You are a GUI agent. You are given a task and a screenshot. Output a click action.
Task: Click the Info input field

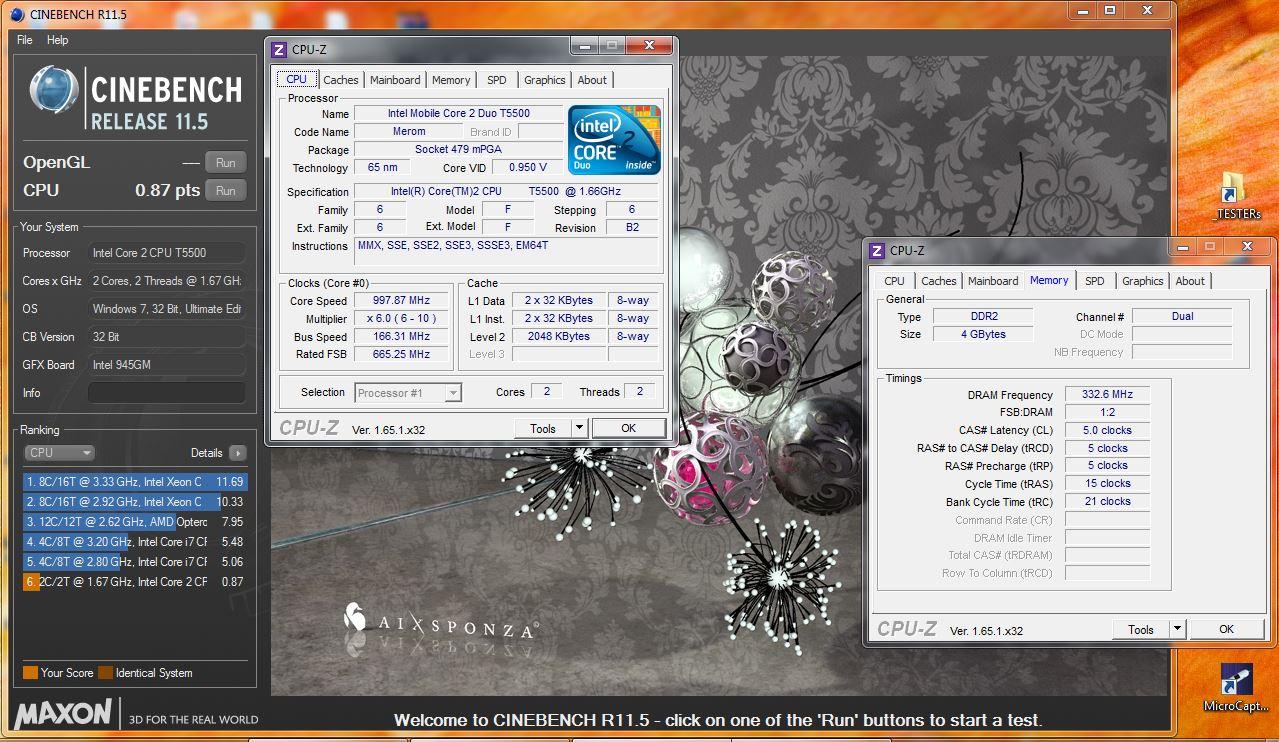pos(166,393)
